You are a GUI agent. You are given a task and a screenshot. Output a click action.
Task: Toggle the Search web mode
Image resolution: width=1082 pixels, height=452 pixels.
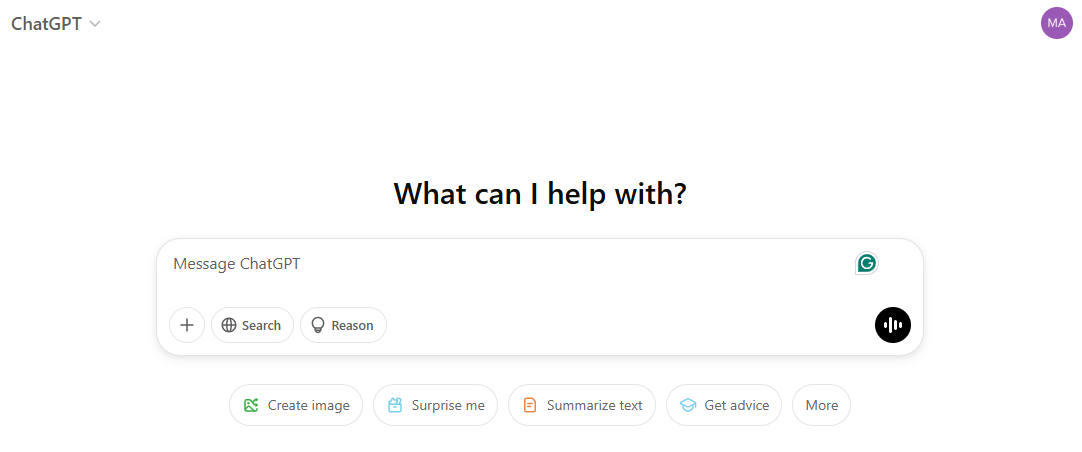253,325
